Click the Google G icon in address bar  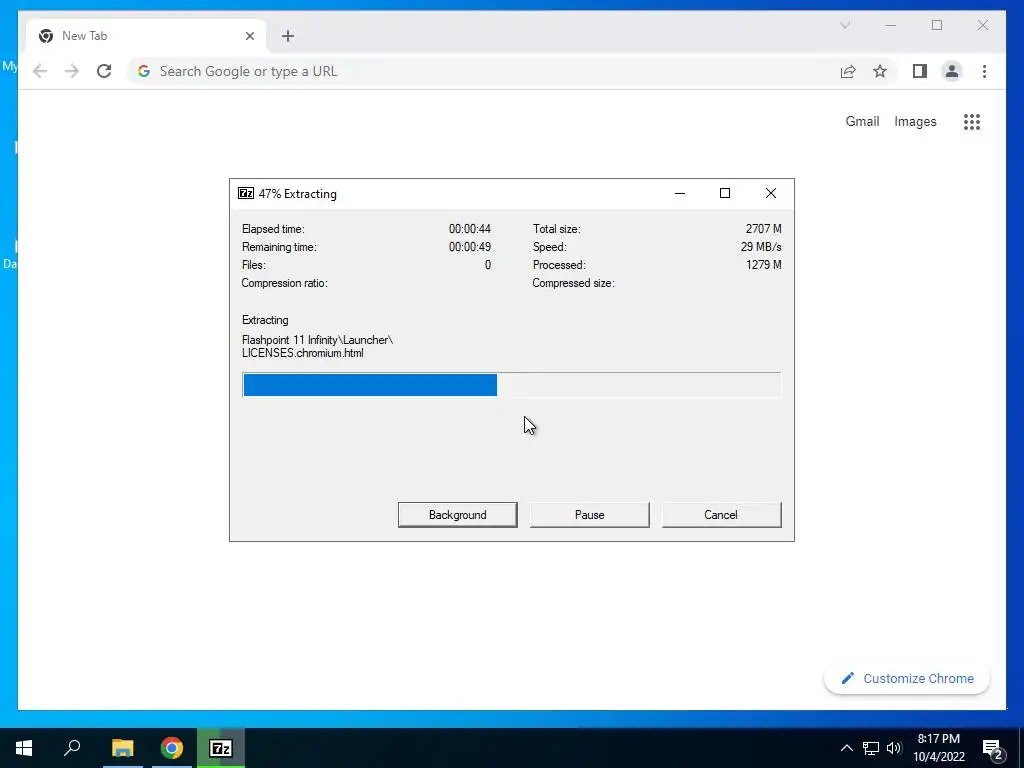pyautogui.click(x=144, y=71)
